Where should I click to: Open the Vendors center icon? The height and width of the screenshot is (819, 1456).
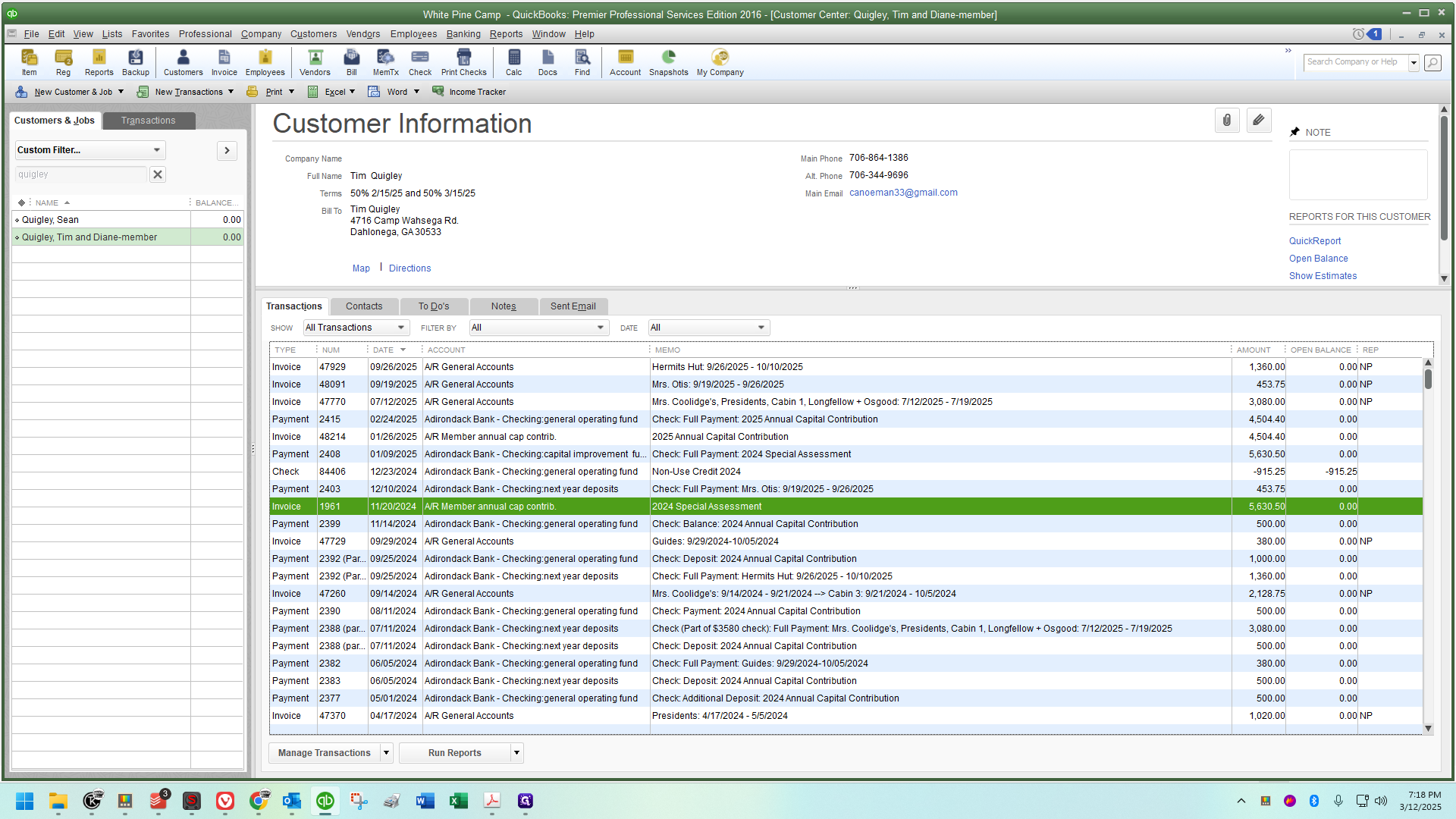coord(315,62)
